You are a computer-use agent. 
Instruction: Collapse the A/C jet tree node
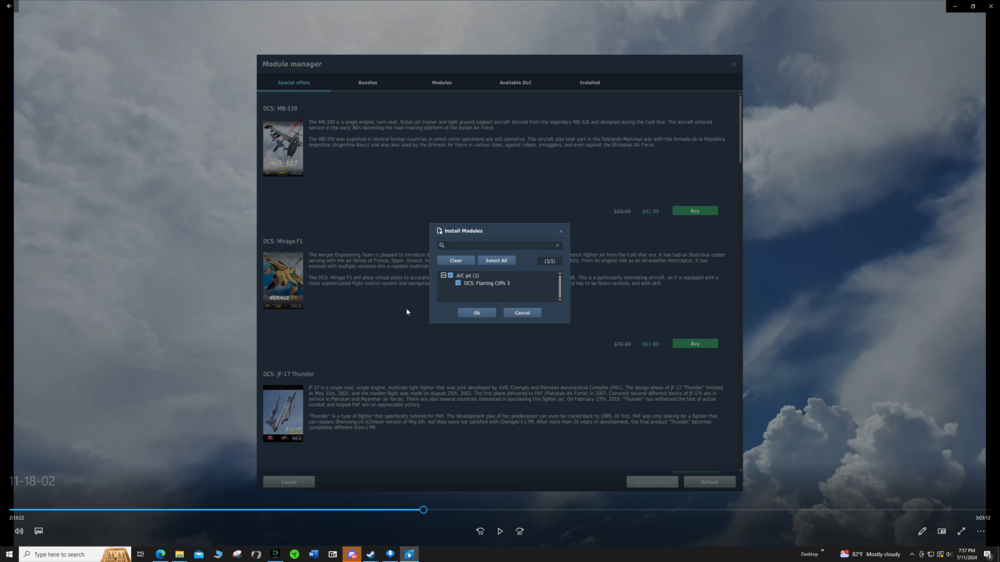[443, 276]
